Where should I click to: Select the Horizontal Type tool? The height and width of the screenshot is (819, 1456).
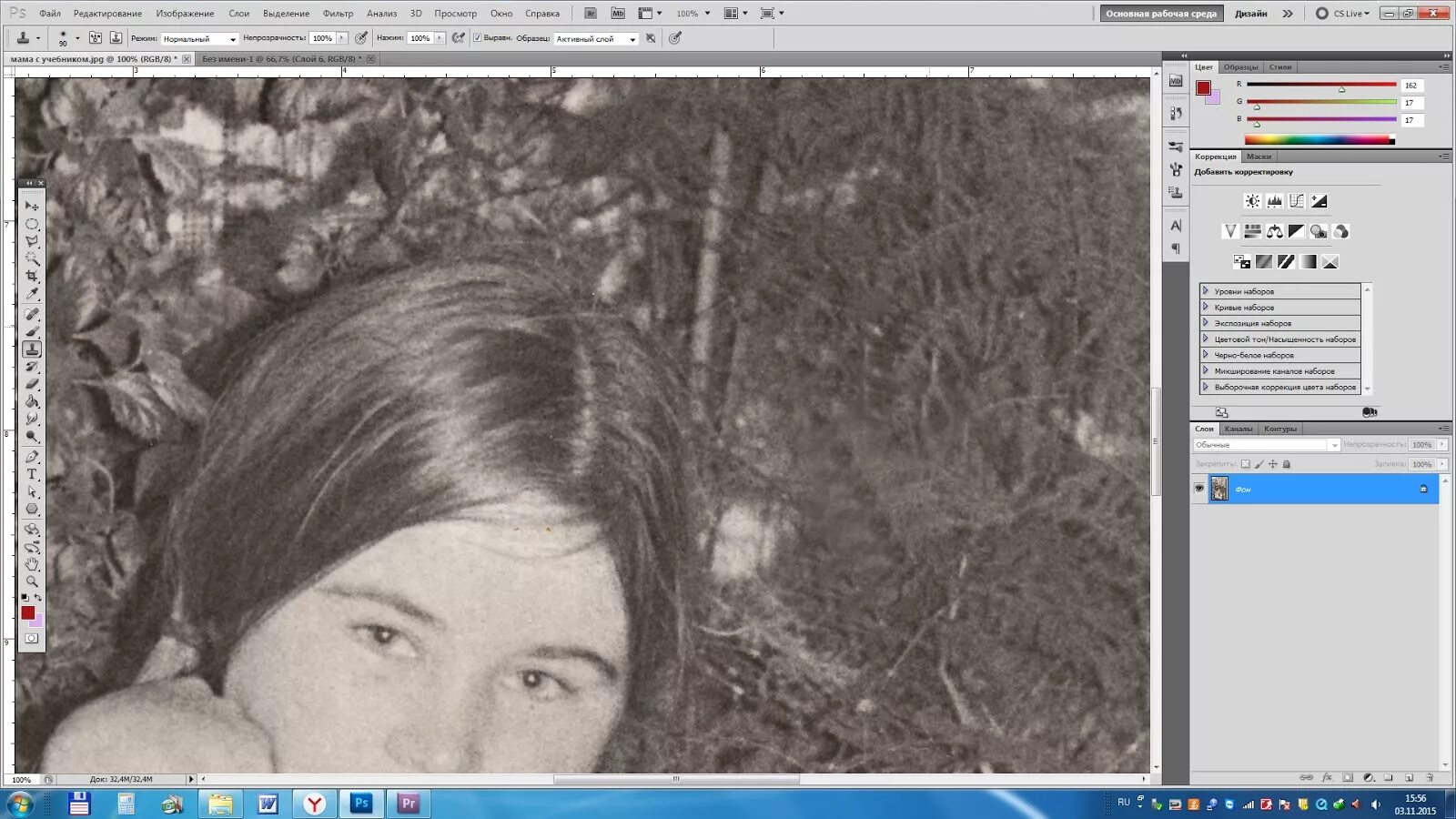32,474
